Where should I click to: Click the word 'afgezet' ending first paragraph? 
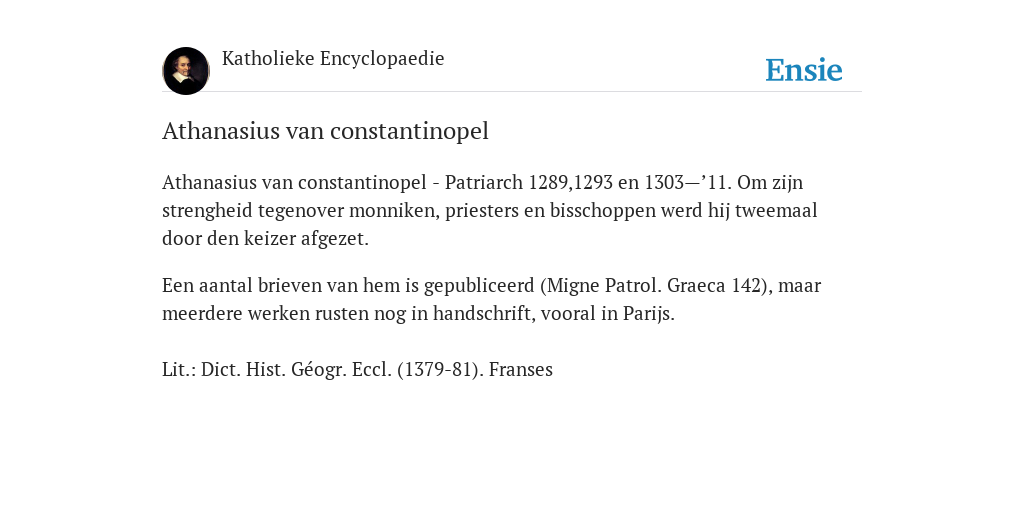click(x=332, y=239)
